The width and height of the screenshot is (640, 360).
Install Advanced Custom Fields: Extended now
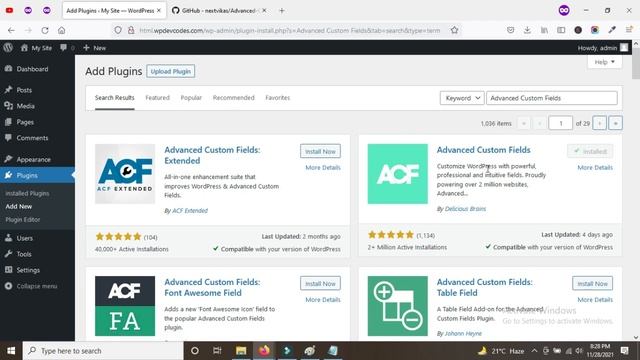pyautogui.click(x=320, y=151)
